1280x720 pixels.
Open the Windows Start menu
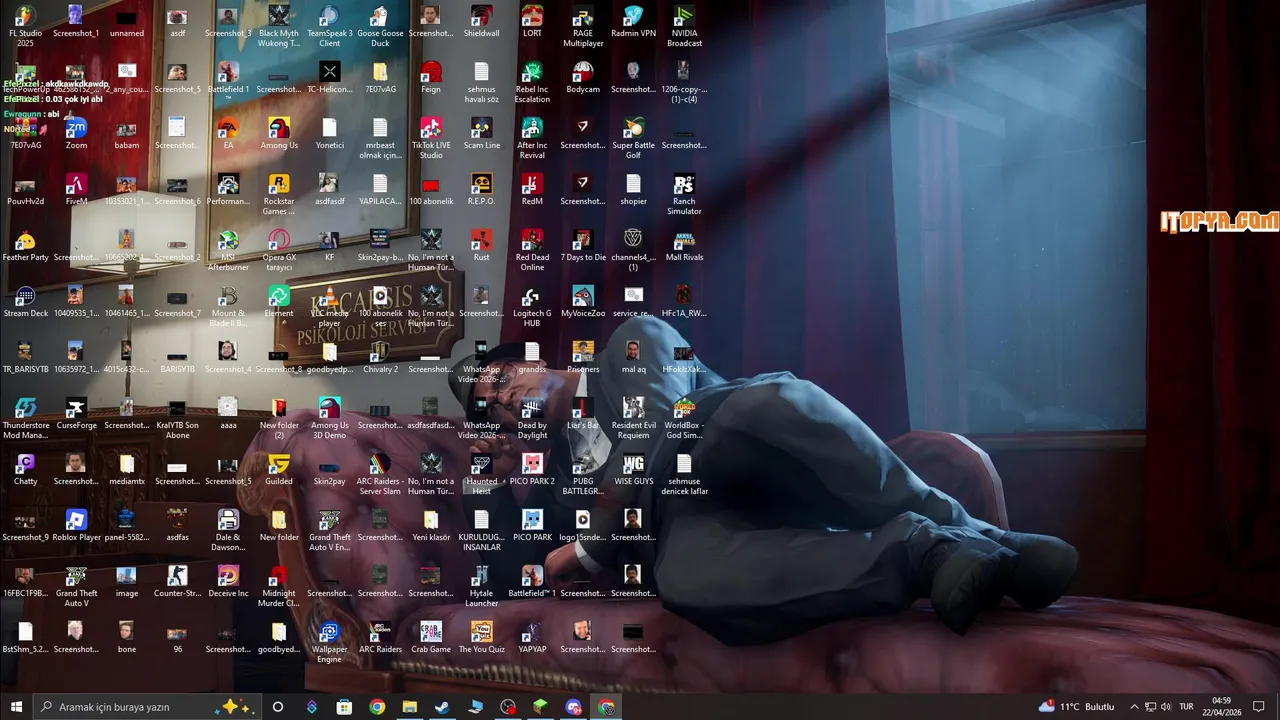(x=16, y=707)
